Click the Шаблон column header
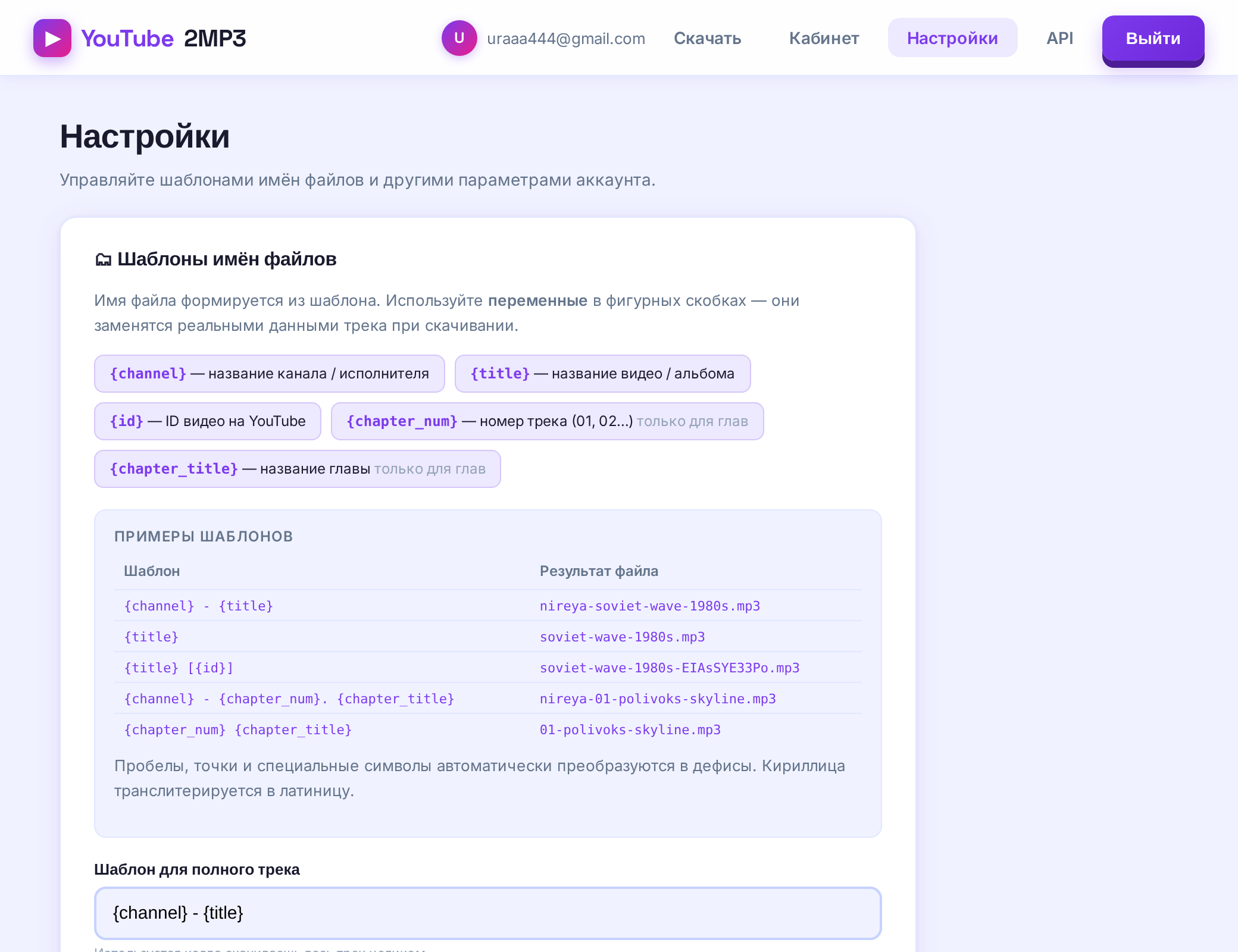This screenshot has height=952, width=1238. pos(152,571)
